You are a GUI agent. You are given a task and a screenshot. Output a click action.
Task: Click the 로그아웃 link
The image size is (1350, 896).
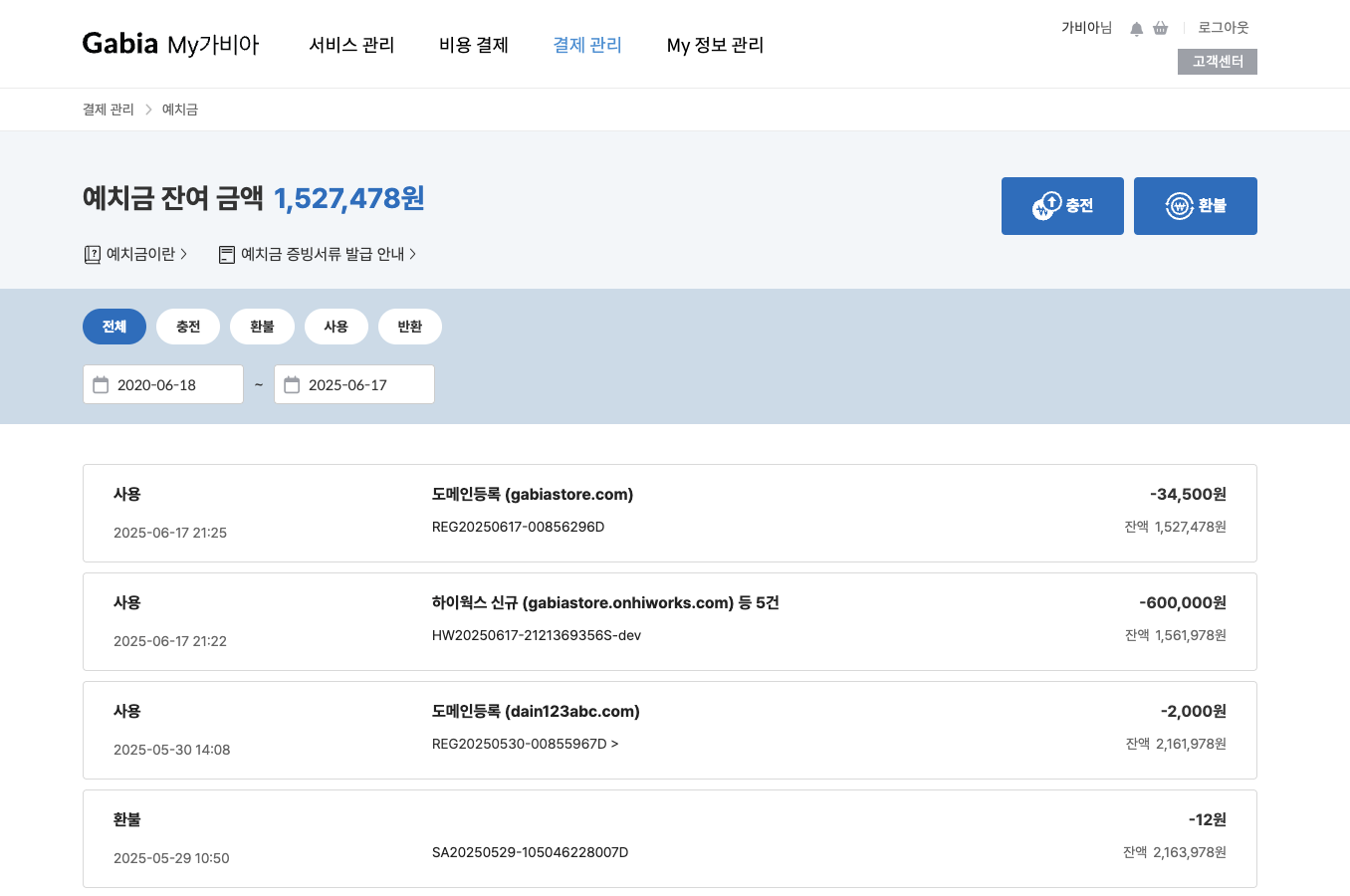click(1223, 27)
